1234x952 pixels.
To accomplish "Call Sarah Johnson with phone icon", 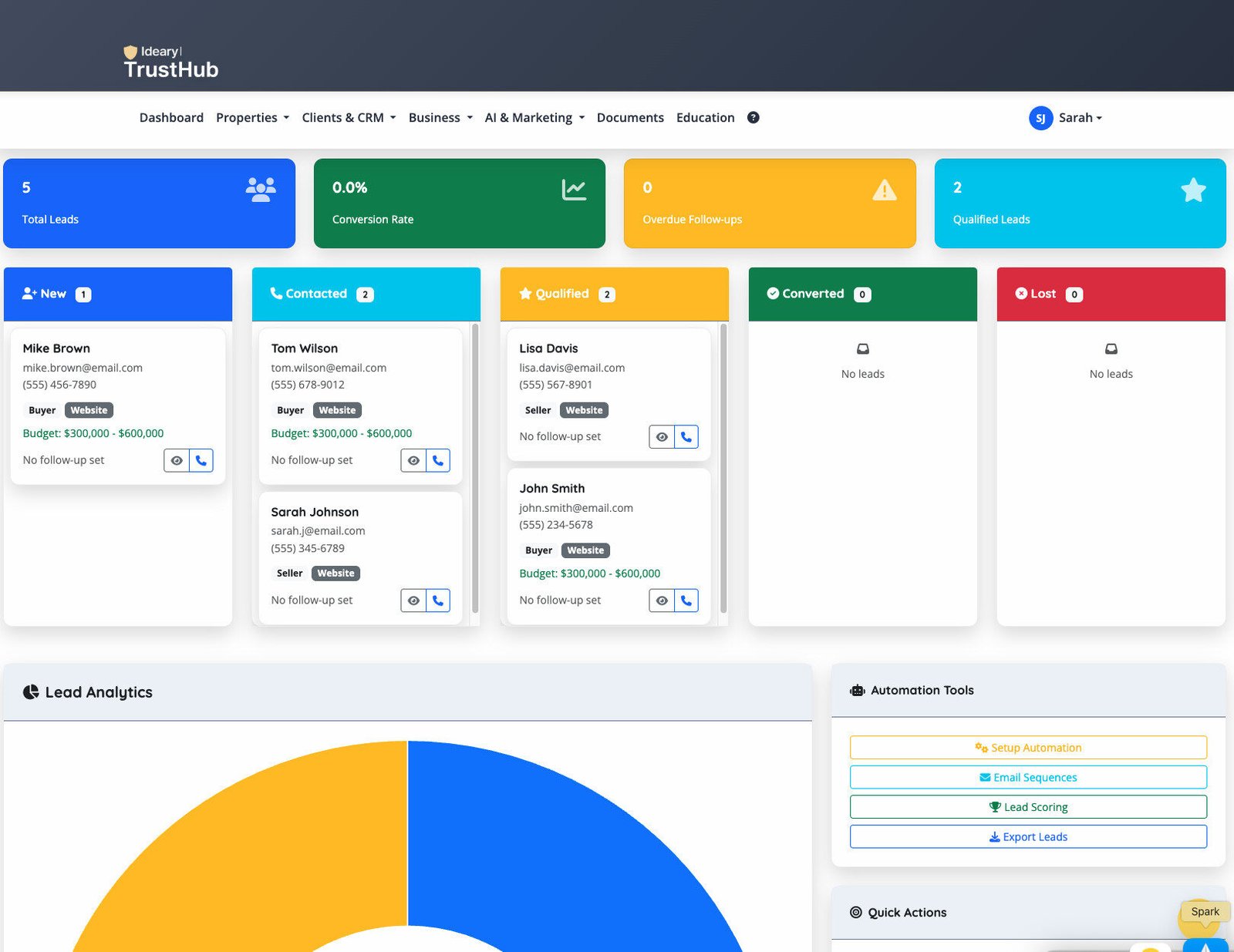I will [438, 600].
